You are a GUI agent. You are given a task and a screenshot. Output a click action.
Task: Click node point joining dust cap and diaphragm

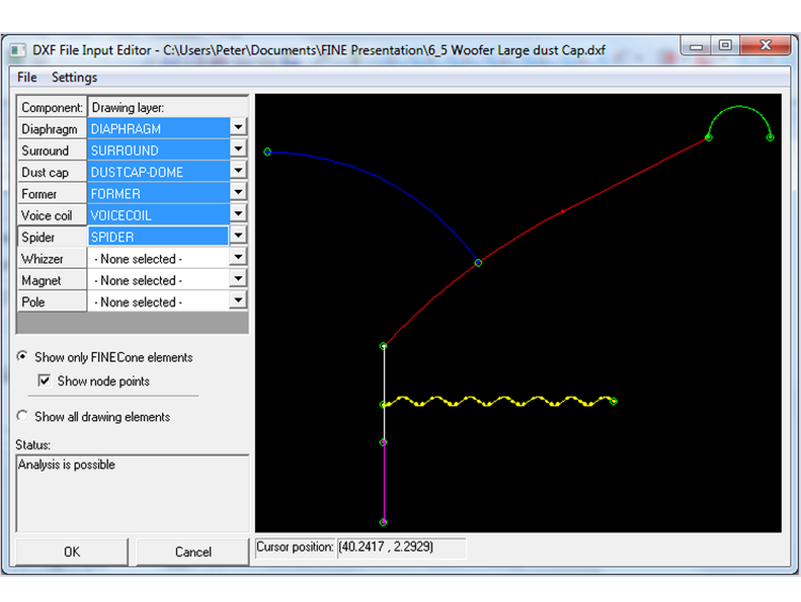click(x=478, y=263)
